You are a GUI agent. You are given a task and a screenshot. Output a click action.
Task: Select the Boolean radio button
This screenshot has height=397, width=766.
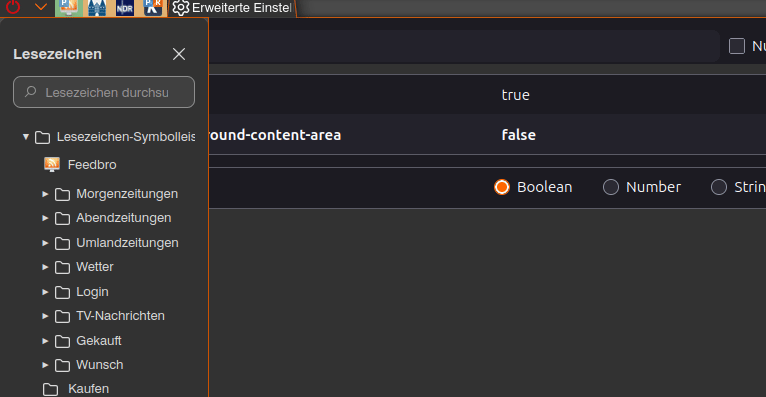click(502, 187)
